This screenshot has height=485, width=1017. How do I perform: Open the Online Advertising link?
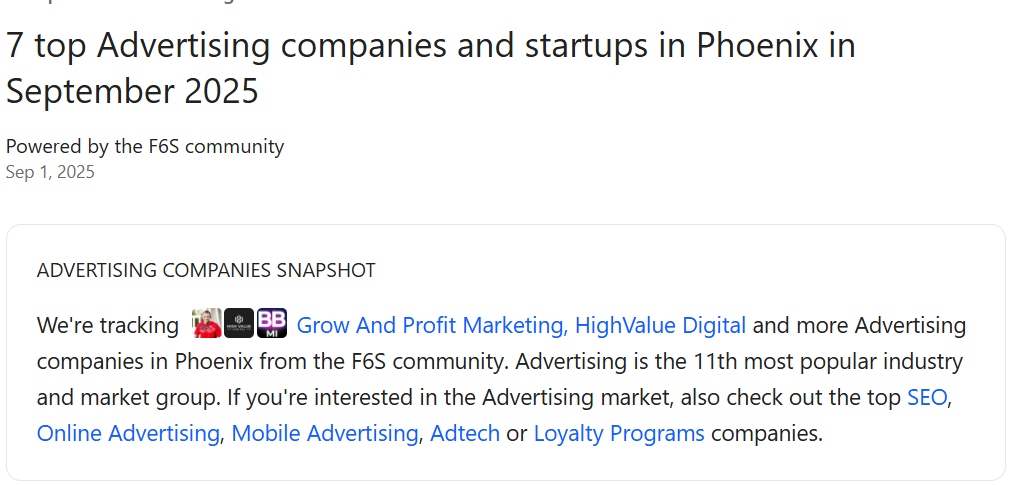coord(128,433)
